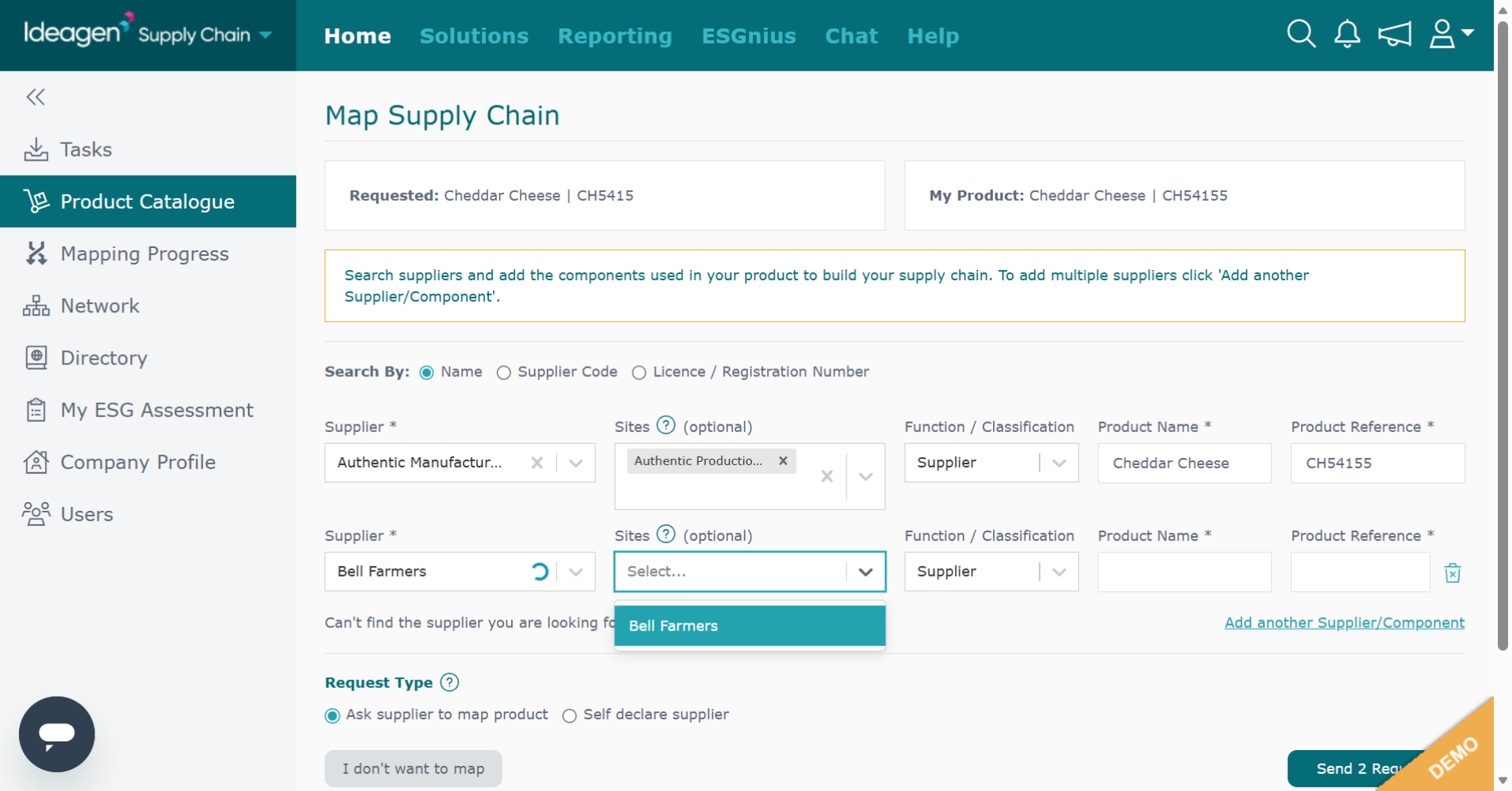Image resolution: width=1512 pixels, height=791 pixels.
Task: Open the chat bubble widget
Action: [x=57, y=734]
